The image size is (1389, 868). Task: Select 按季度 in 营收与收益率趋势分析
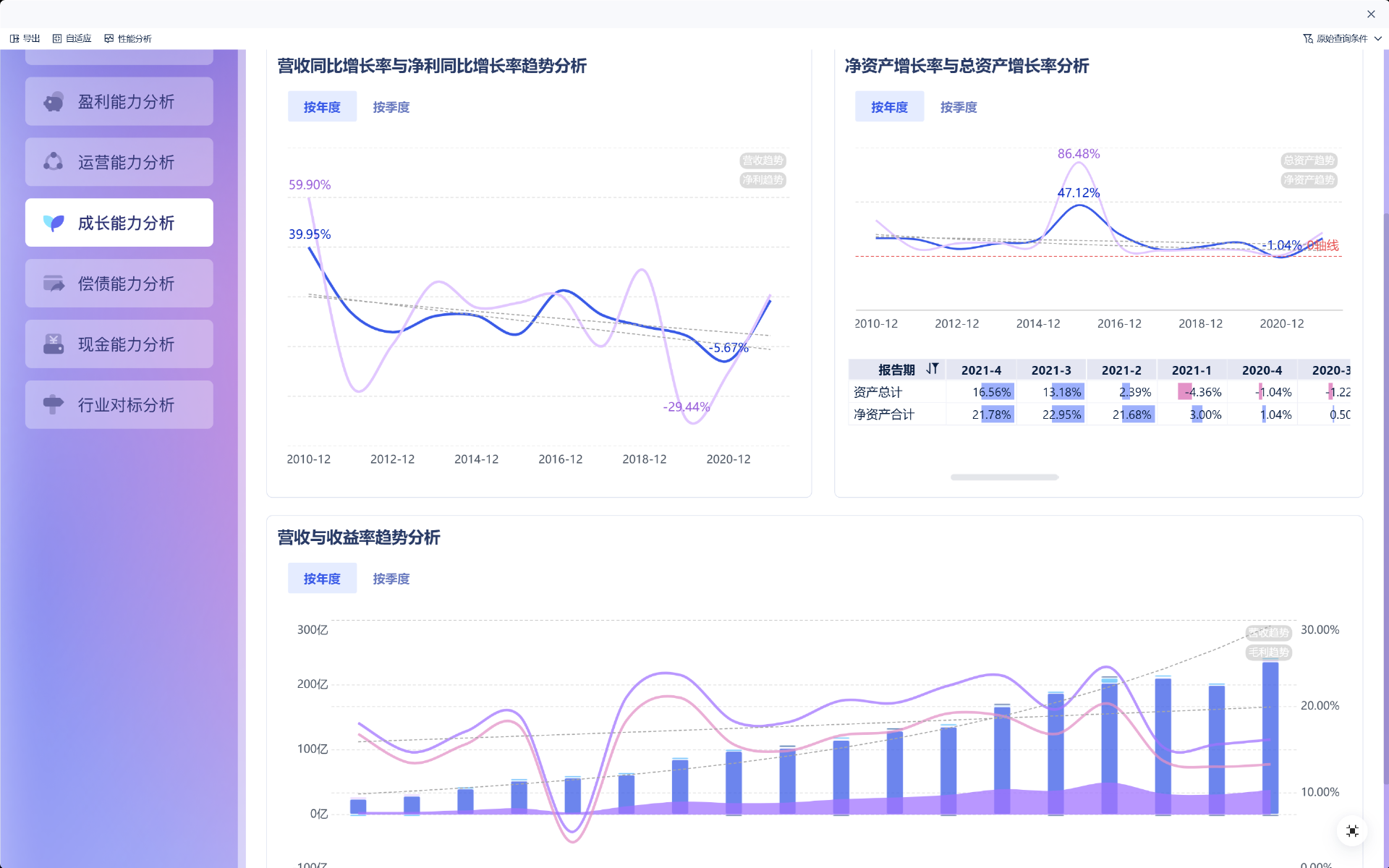point(391,579)
